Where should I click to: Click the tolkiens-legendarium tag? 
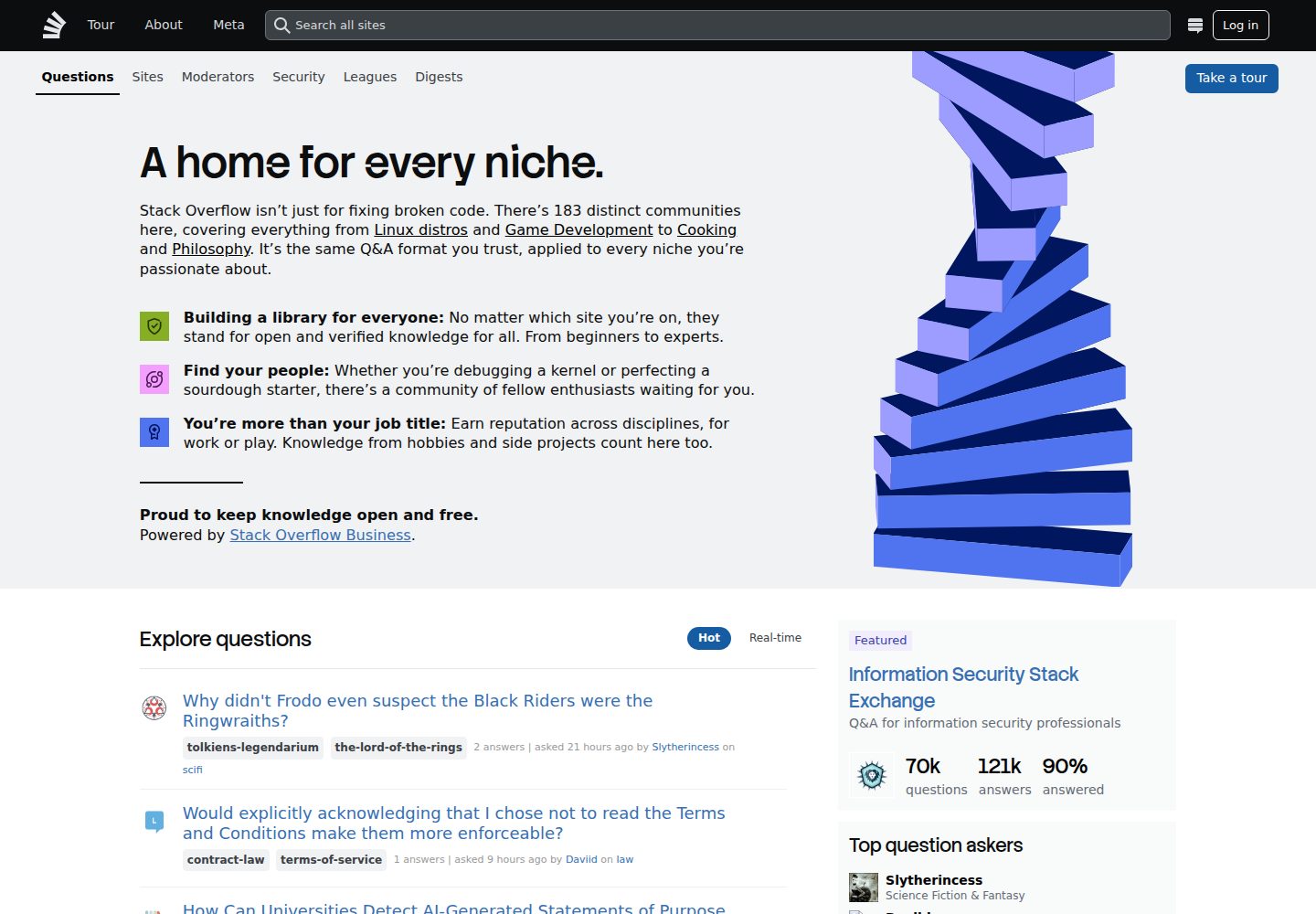click(253, 748)
